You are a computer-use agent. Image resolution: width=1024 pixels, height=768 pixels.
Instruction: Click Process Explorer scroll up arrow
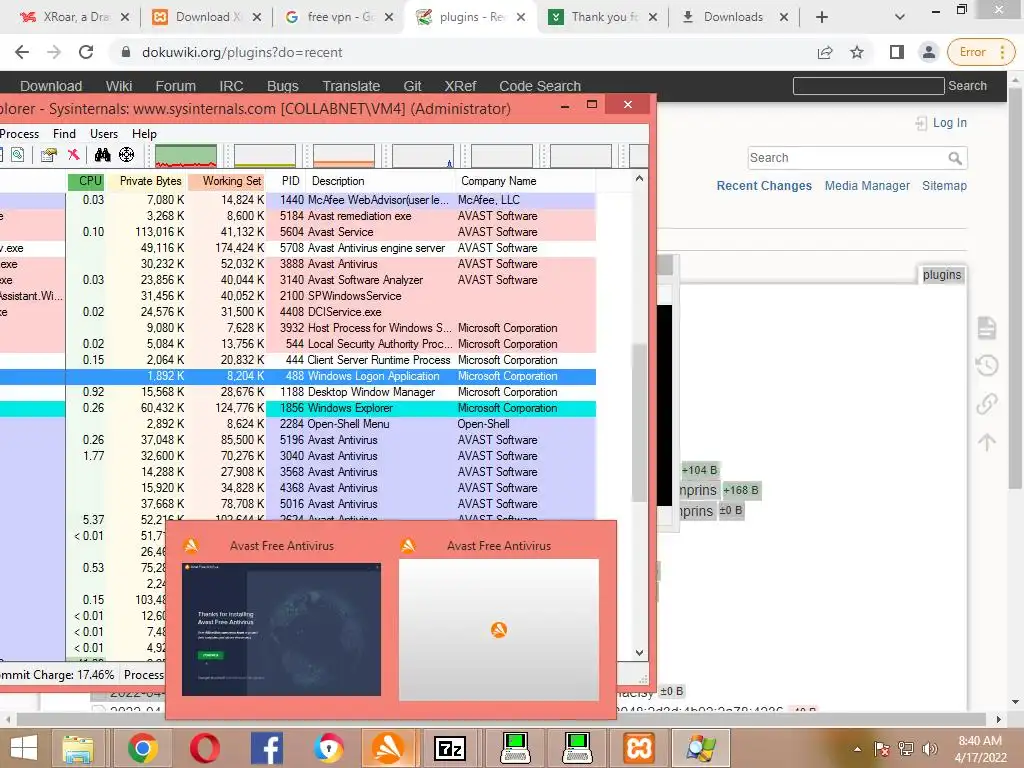pyautogui.click(x=639, y=178)
